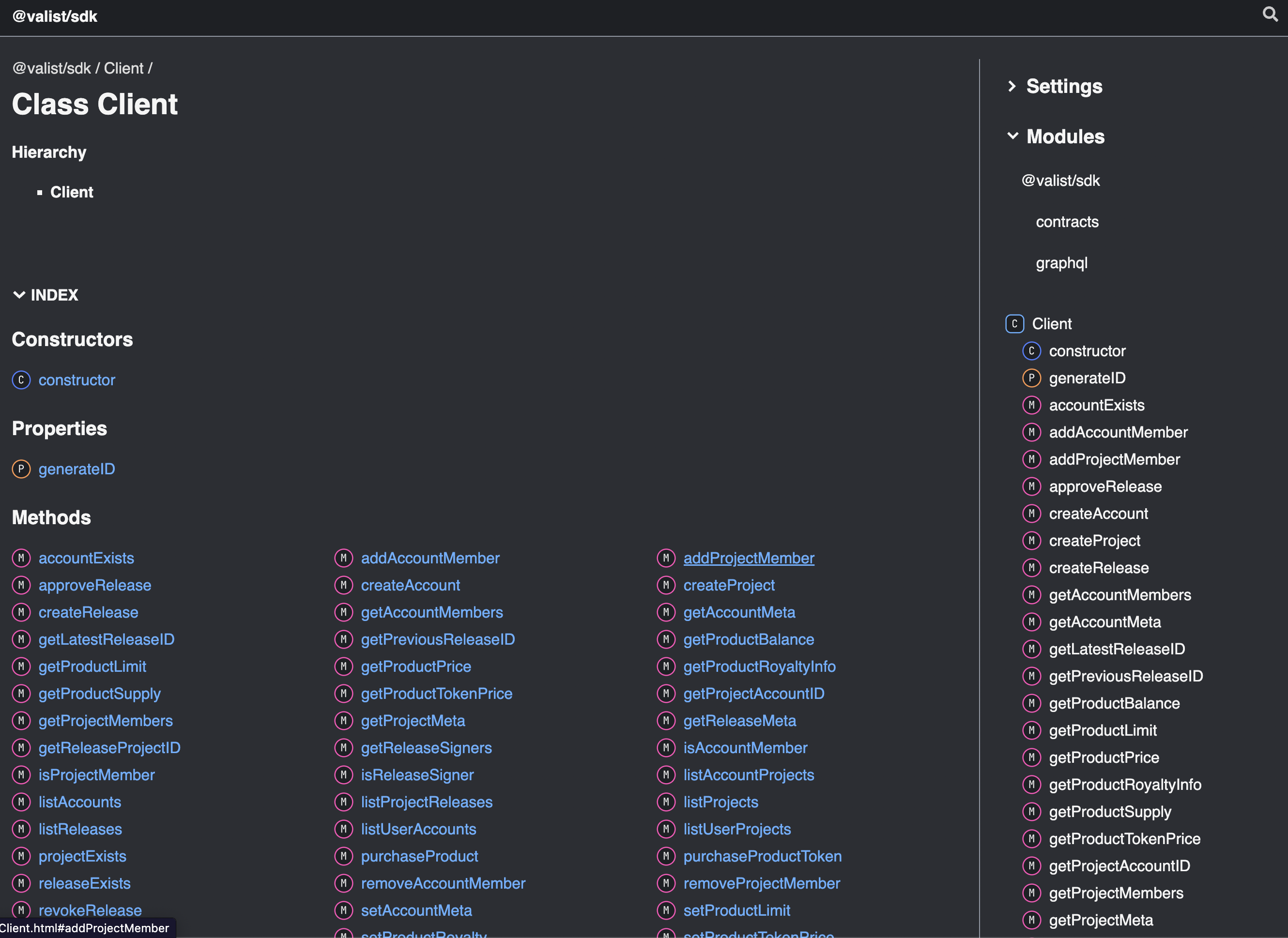Click M icon next to addAccountMember in Methods index
This screenshot has height=938, width=1288.
(x=344, y=558)
